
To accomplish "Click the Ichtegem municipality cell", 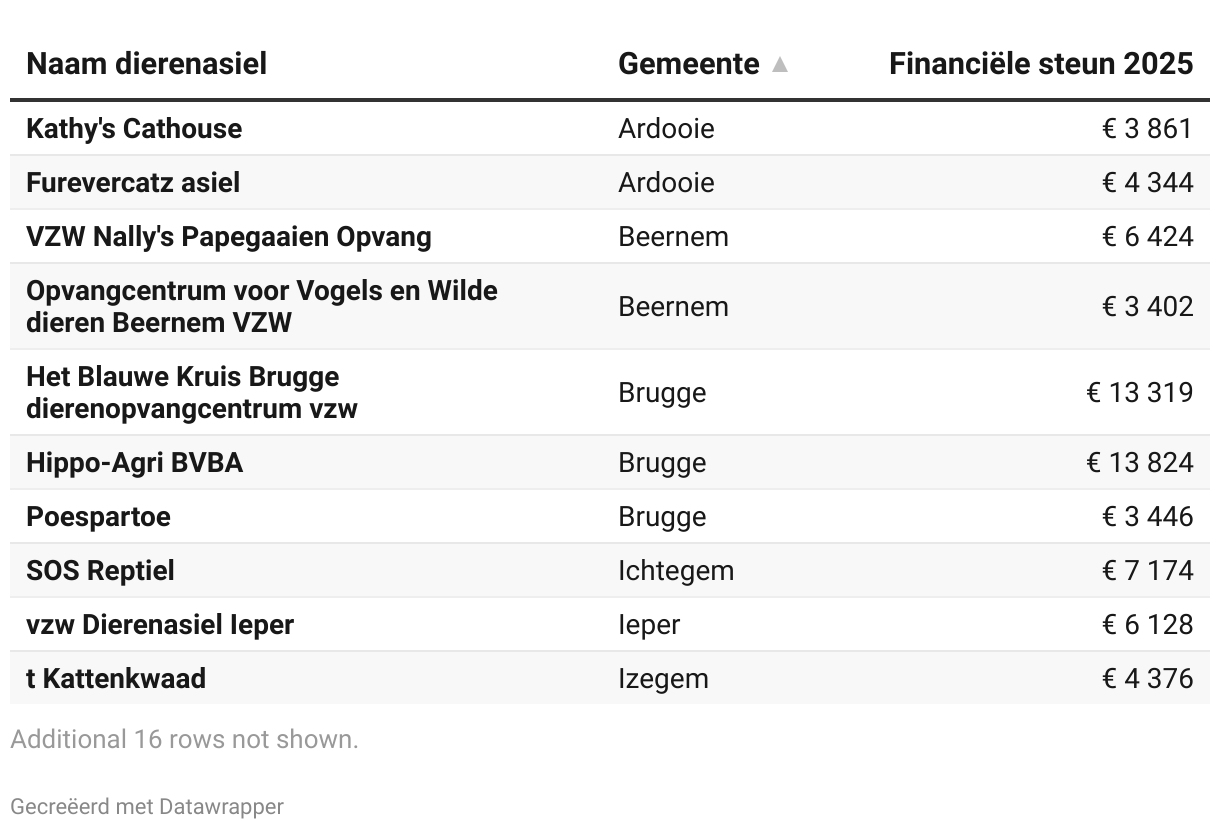I will click(x=676, y=570).
